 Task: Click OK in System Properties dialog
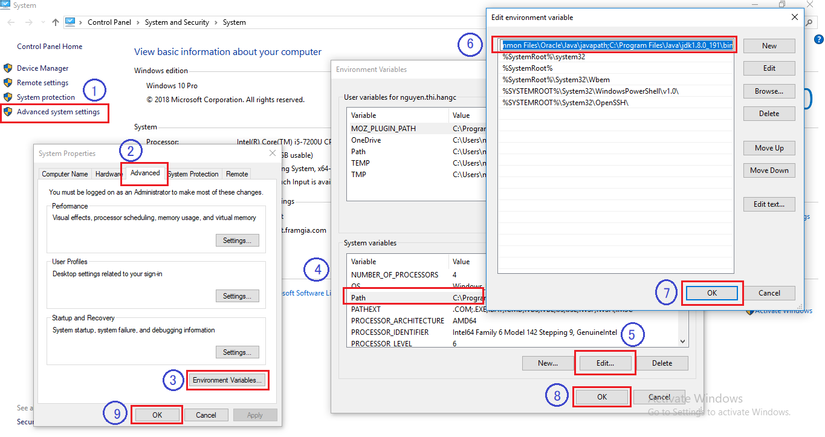coord(157,415)
